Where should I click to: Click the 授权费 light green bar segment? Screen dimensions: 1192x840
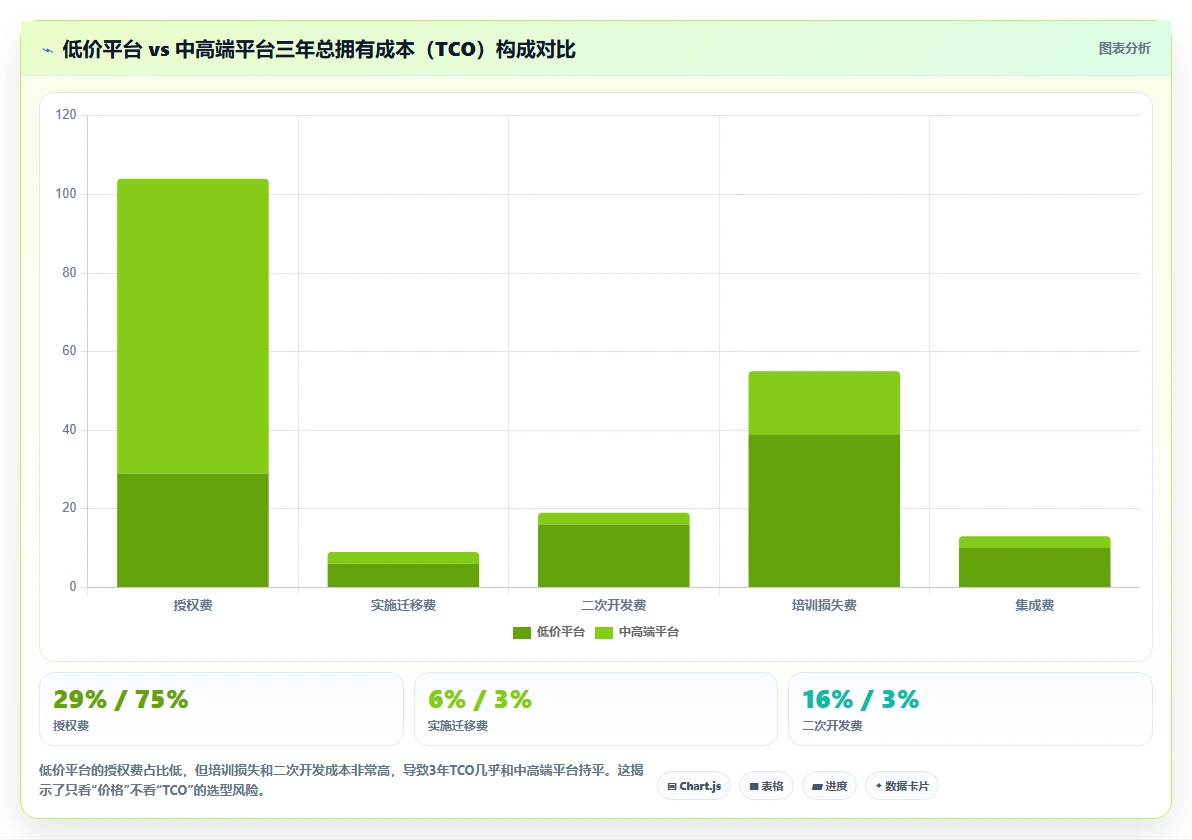point(192,326)
